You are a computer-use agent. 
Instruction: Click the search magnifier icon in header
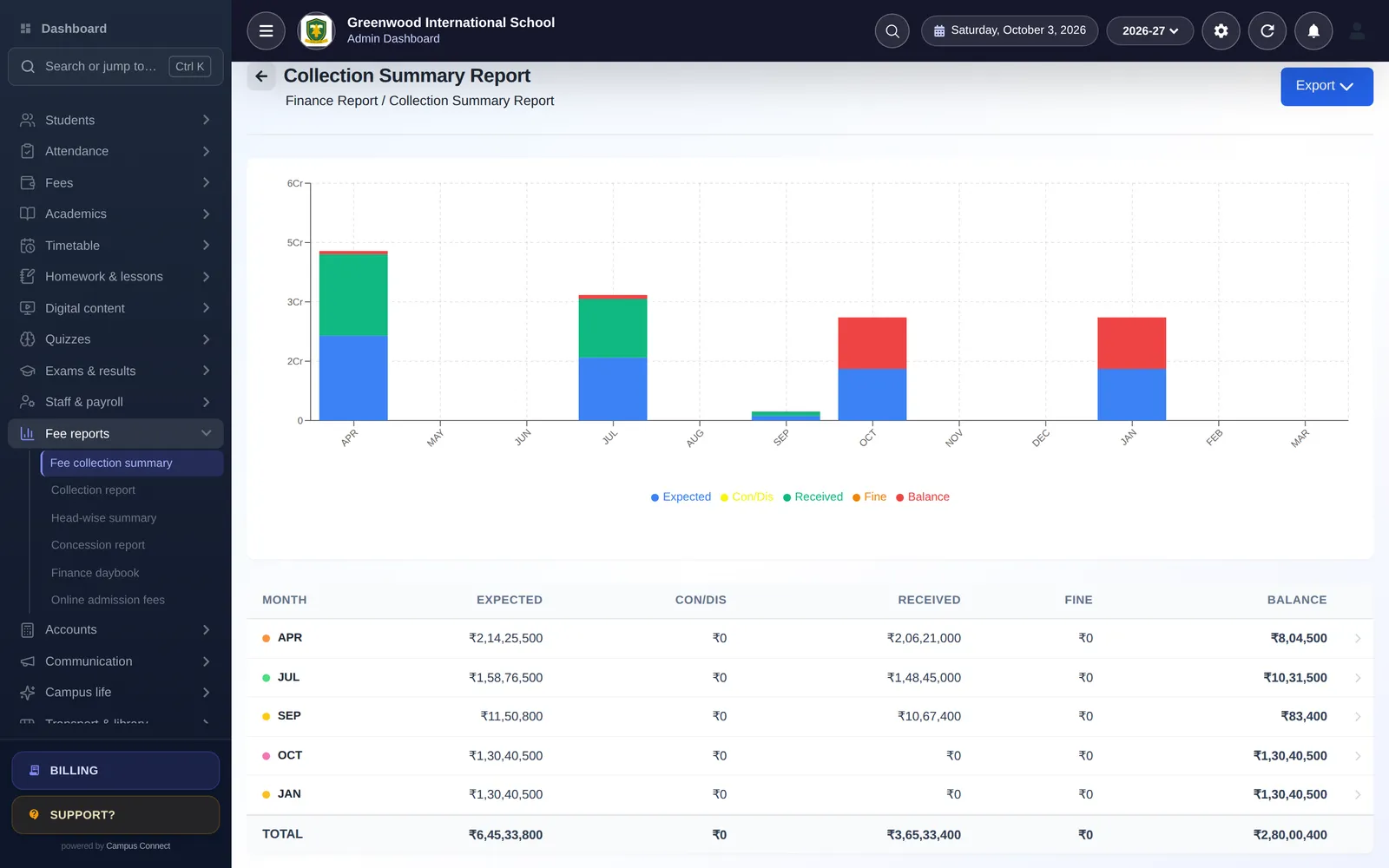click(x=892, y=31)
